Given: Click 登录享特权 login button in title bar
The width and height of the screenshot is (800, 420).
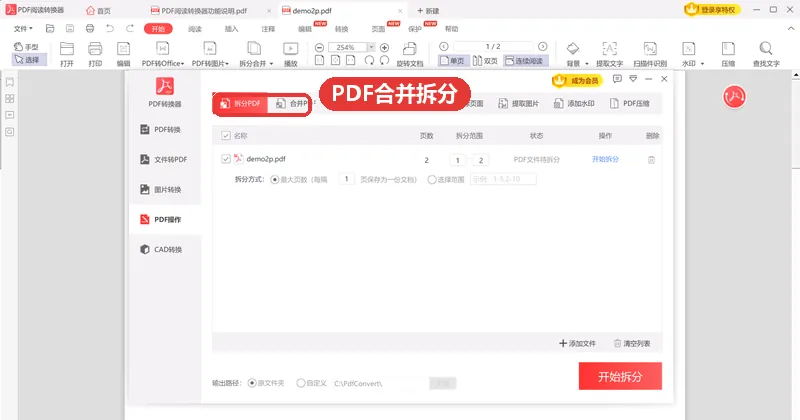Looking at the screenshot, I should (712, 10).
